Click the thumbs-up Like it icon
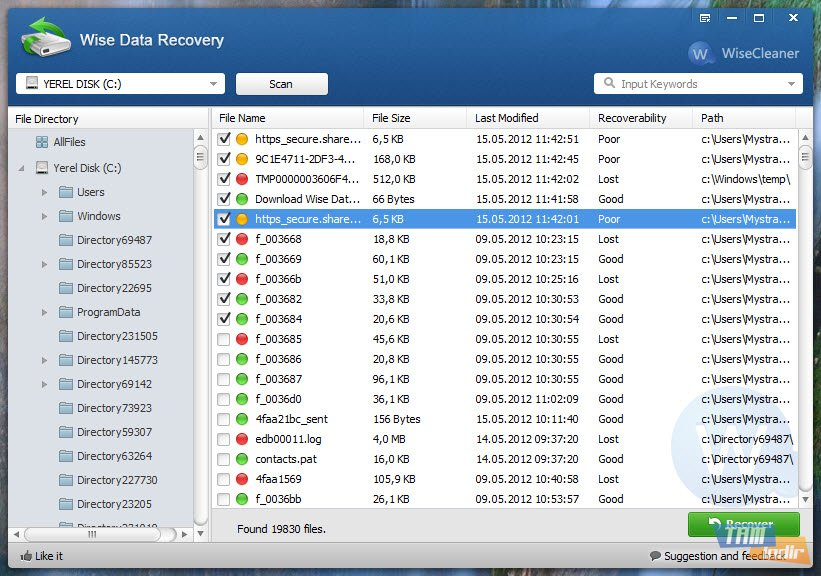This screenshot has width=821, height=576. 27,556
